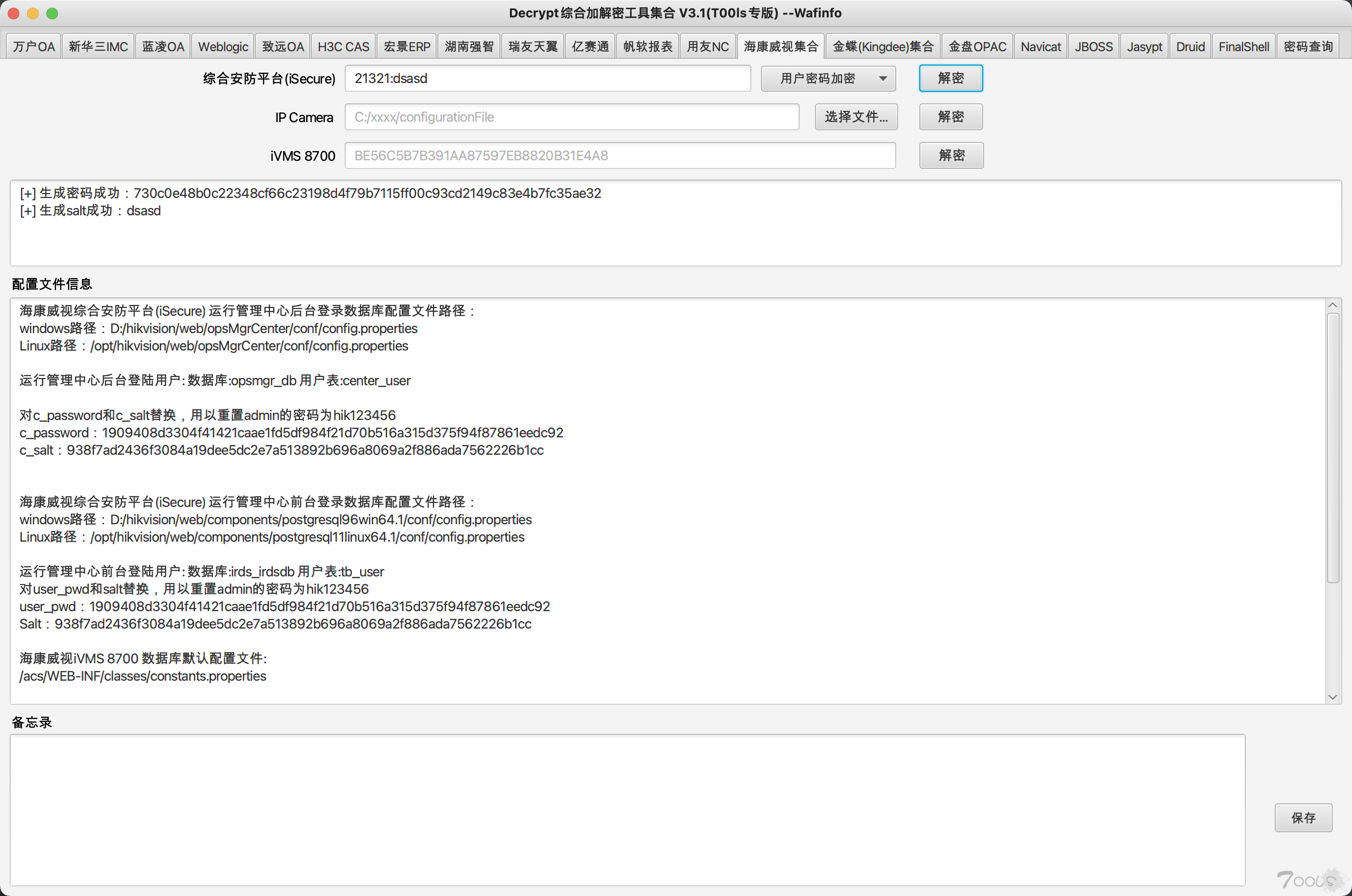Screen dimensions: 1352x896
Task: Click the windows postgresql96win64 config path line
Action: (x=275, y=519)
